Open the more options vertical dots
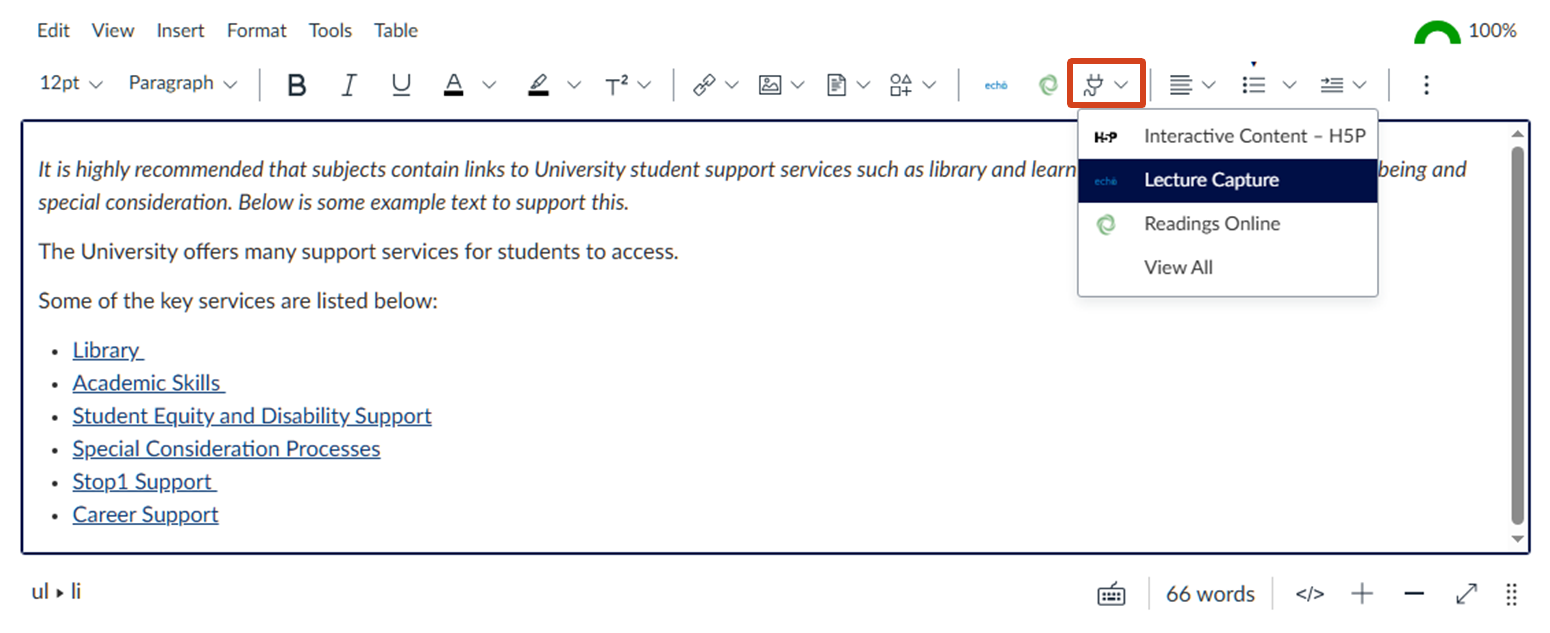 coord(1426,85)
